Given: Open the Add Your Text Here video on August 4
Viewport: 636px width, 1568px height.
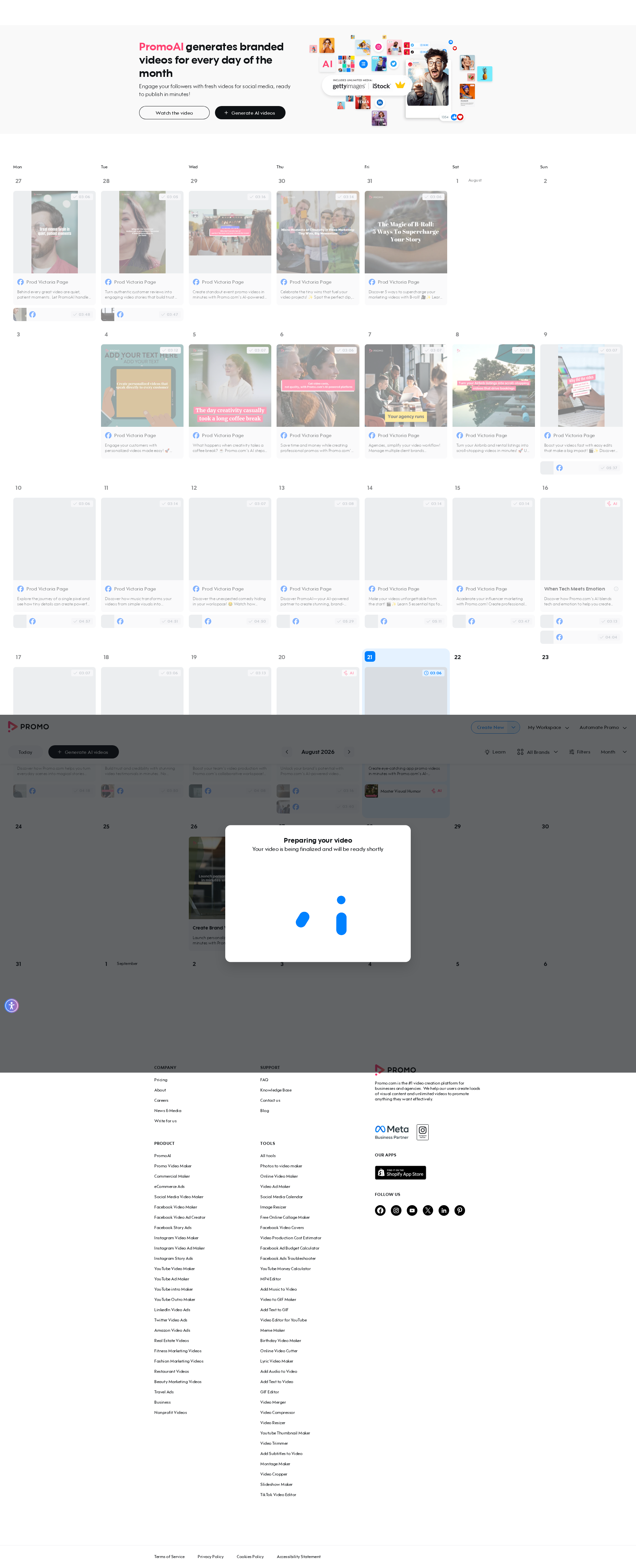Looking at the screenshot, I should [x=142, y=385].
